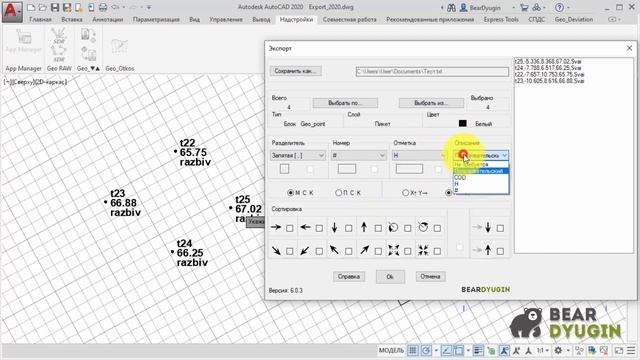Enable collapse-inward sort checkbox
640x360 pixels.
437,251
